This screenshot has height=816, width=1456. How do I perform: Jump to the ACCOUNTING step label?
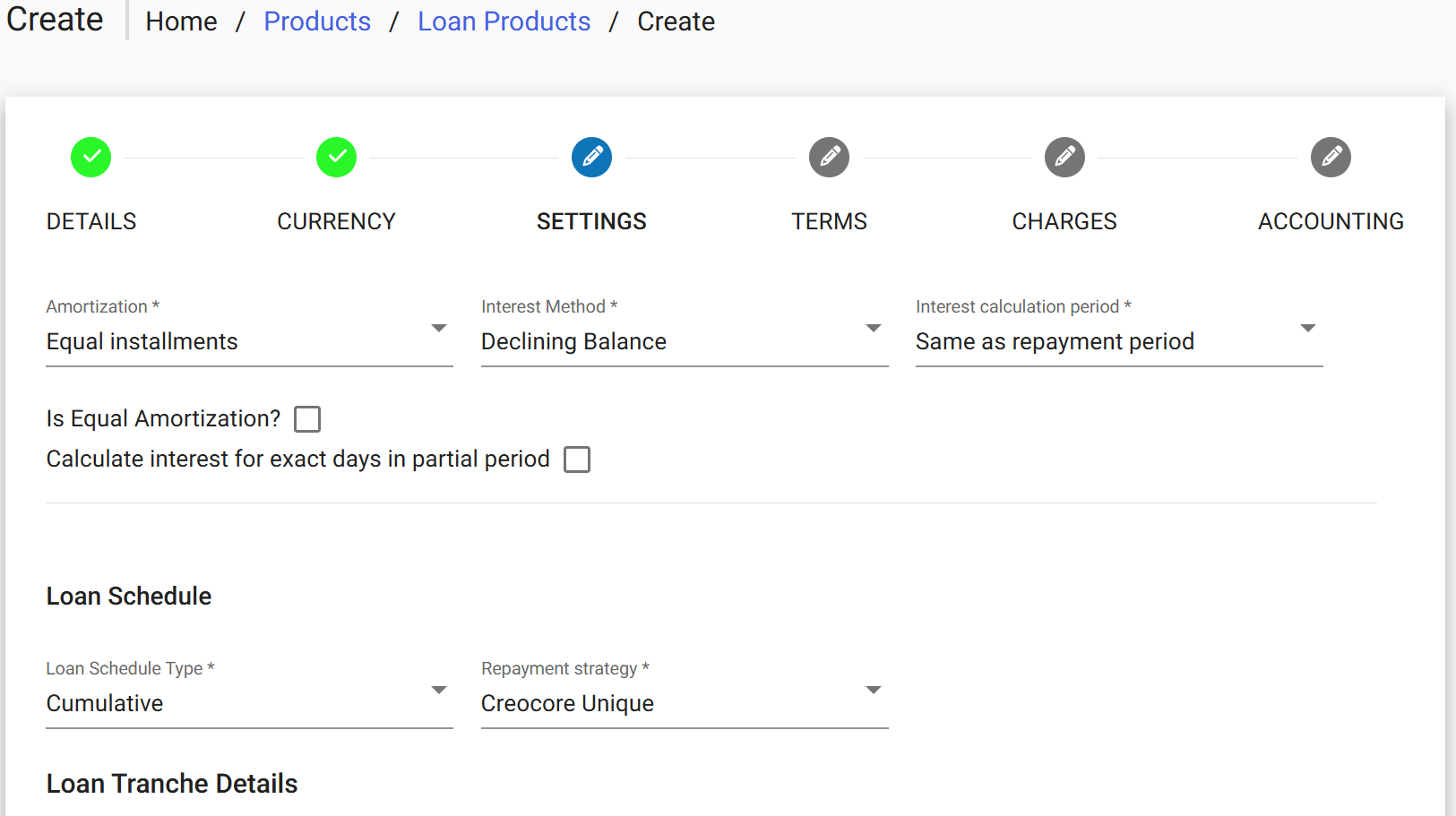point(1331,221)
